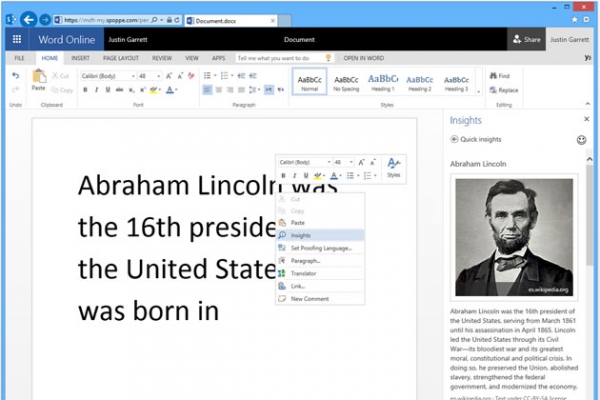Screen dimensions: 600x400
Task: Click OPEN IN WORD button
Action: point(364,58)
